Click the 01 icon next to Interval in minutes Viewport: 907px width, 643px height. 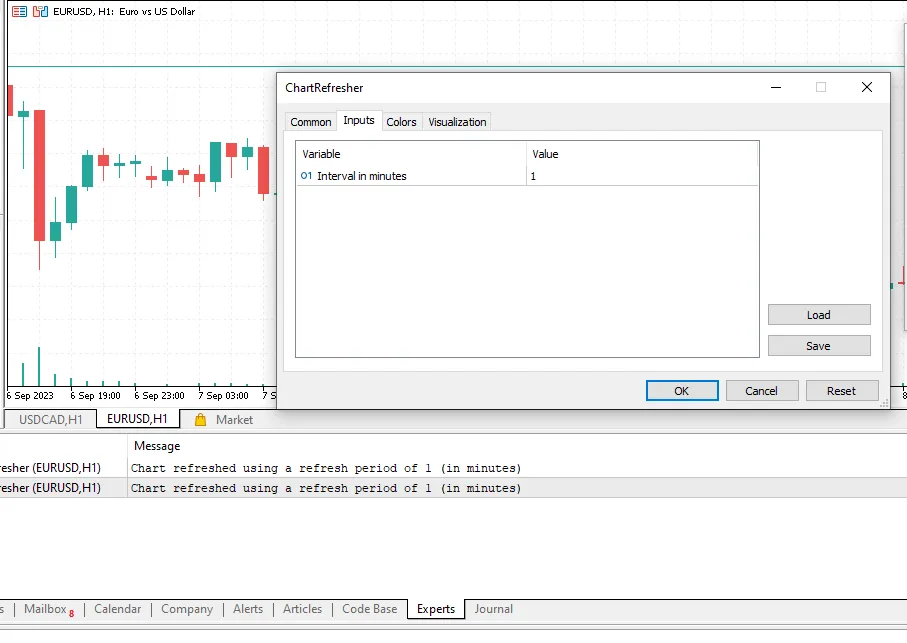(304, 175)
